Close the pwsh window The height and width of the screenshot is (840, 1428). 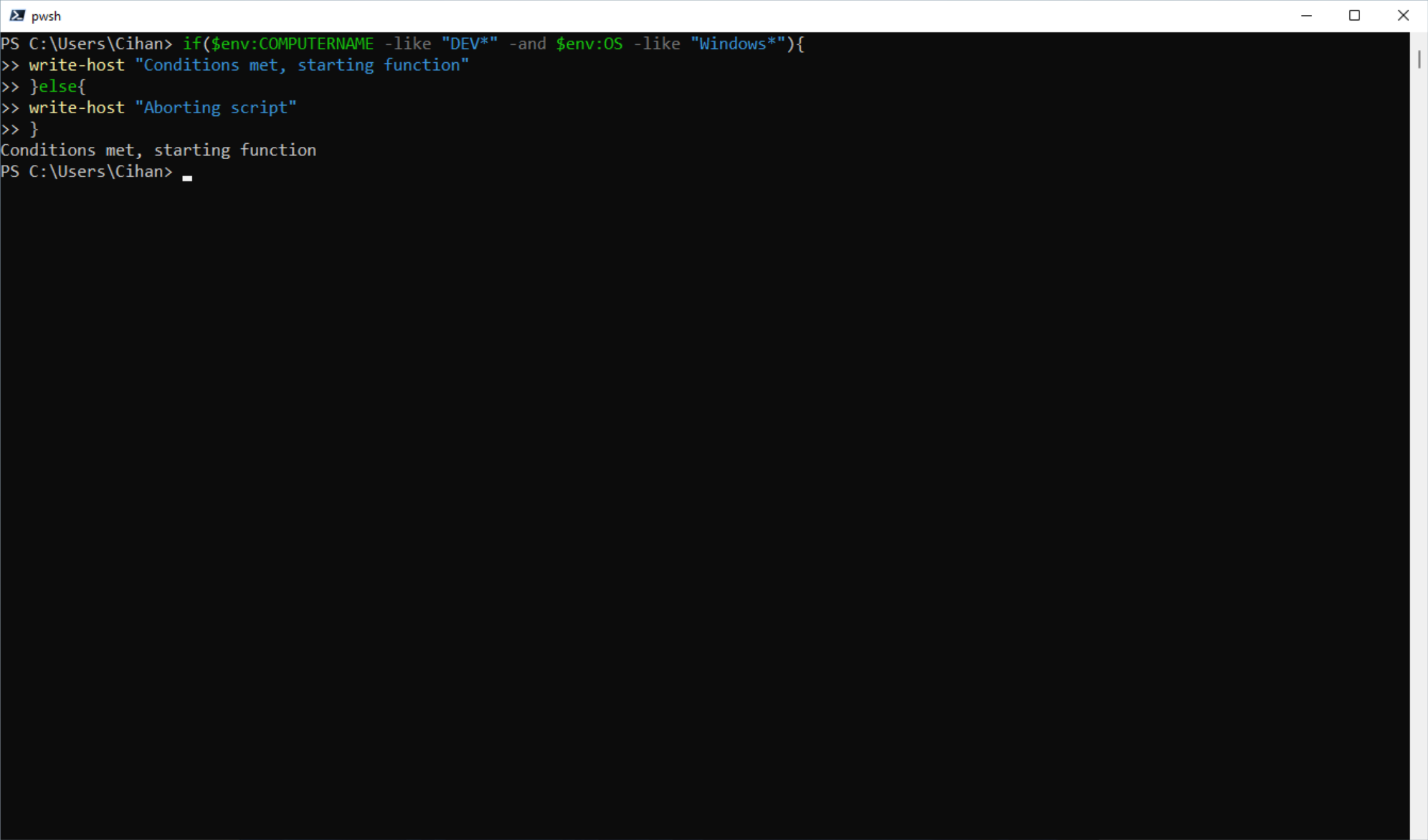(x=1403, y=16)
